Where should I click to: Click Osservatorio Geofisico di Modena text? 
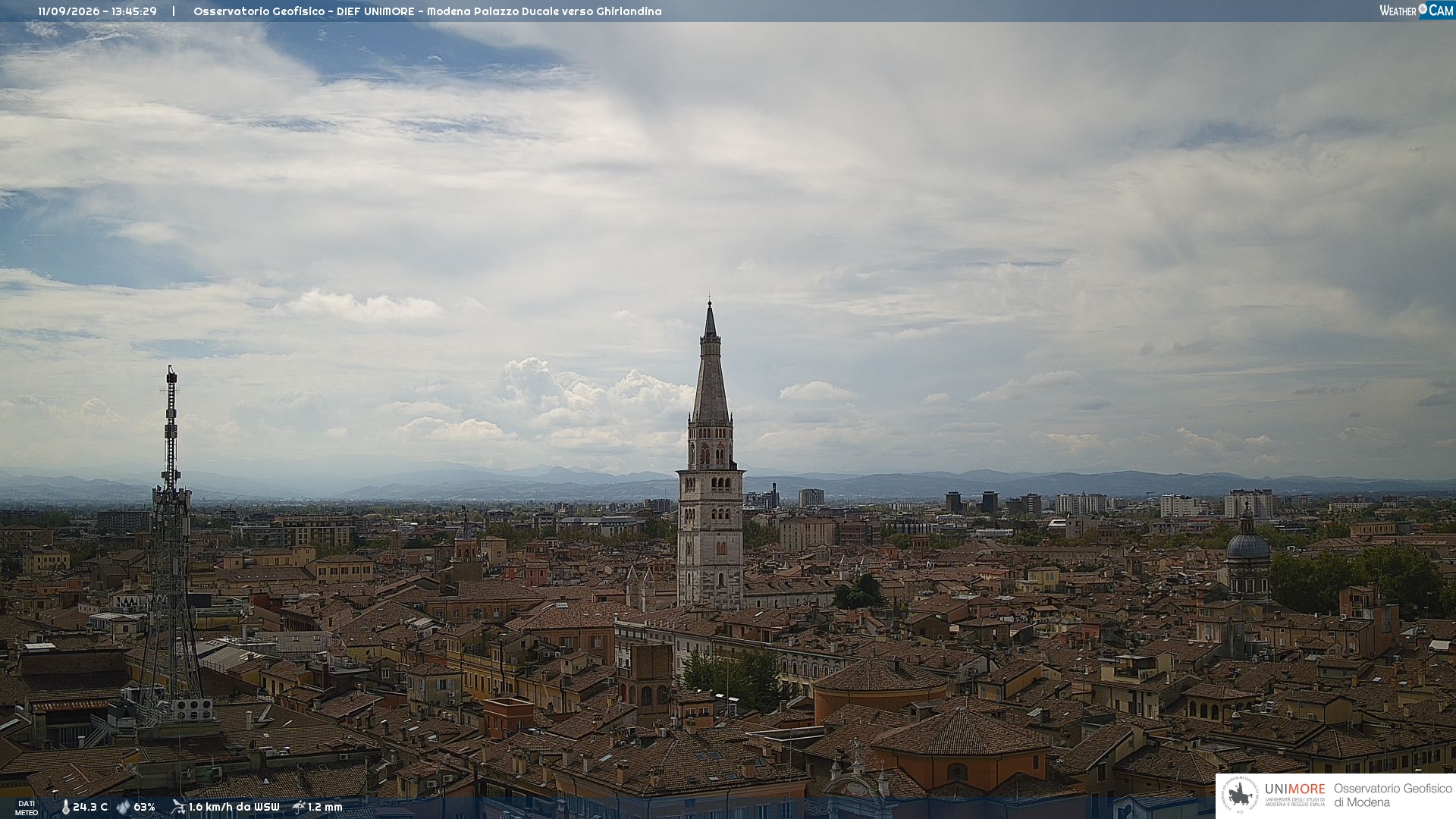1392,795
